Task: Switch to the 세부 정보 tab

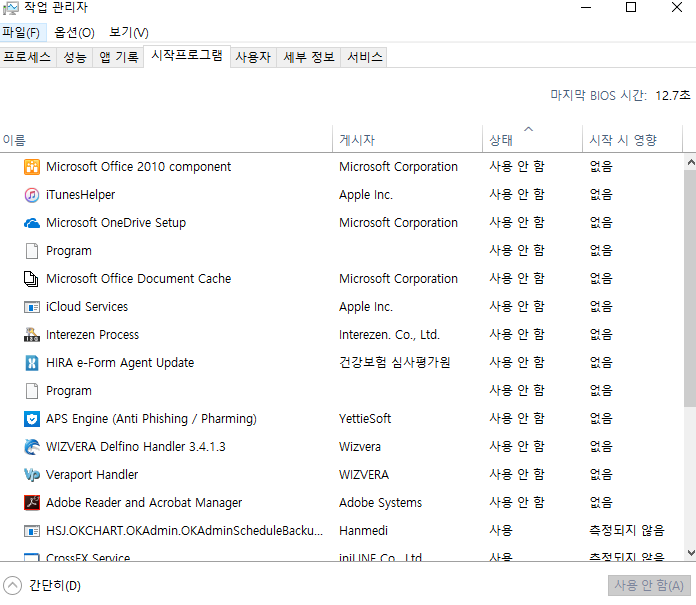Action: click(x=308, y=57)
